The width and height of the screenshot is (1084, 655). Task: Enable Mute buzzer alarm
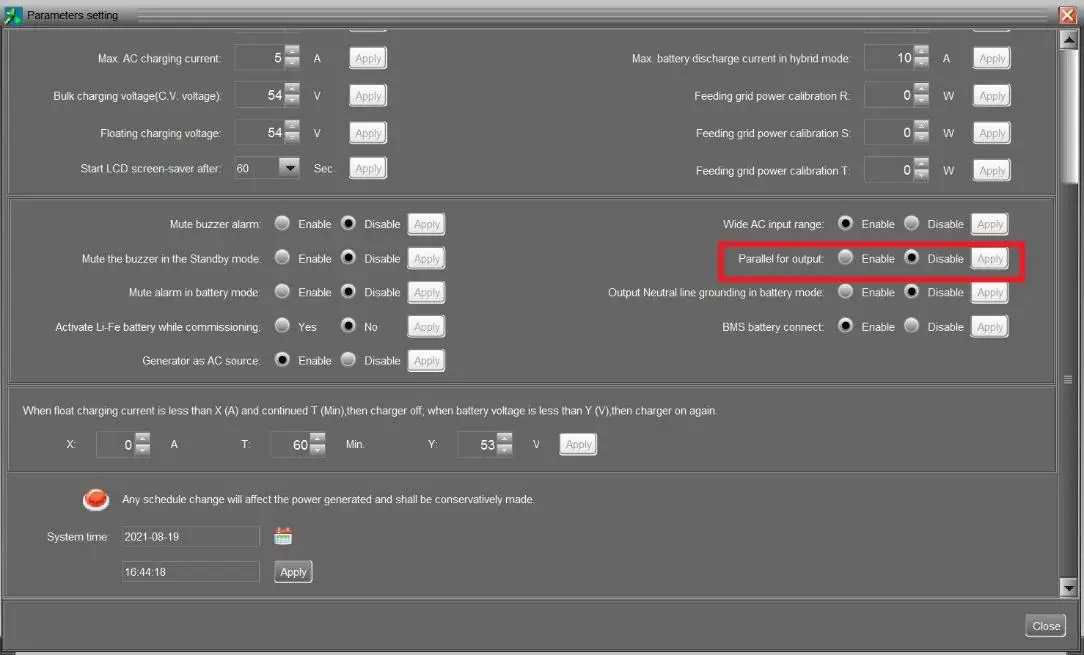coord(282,223)
